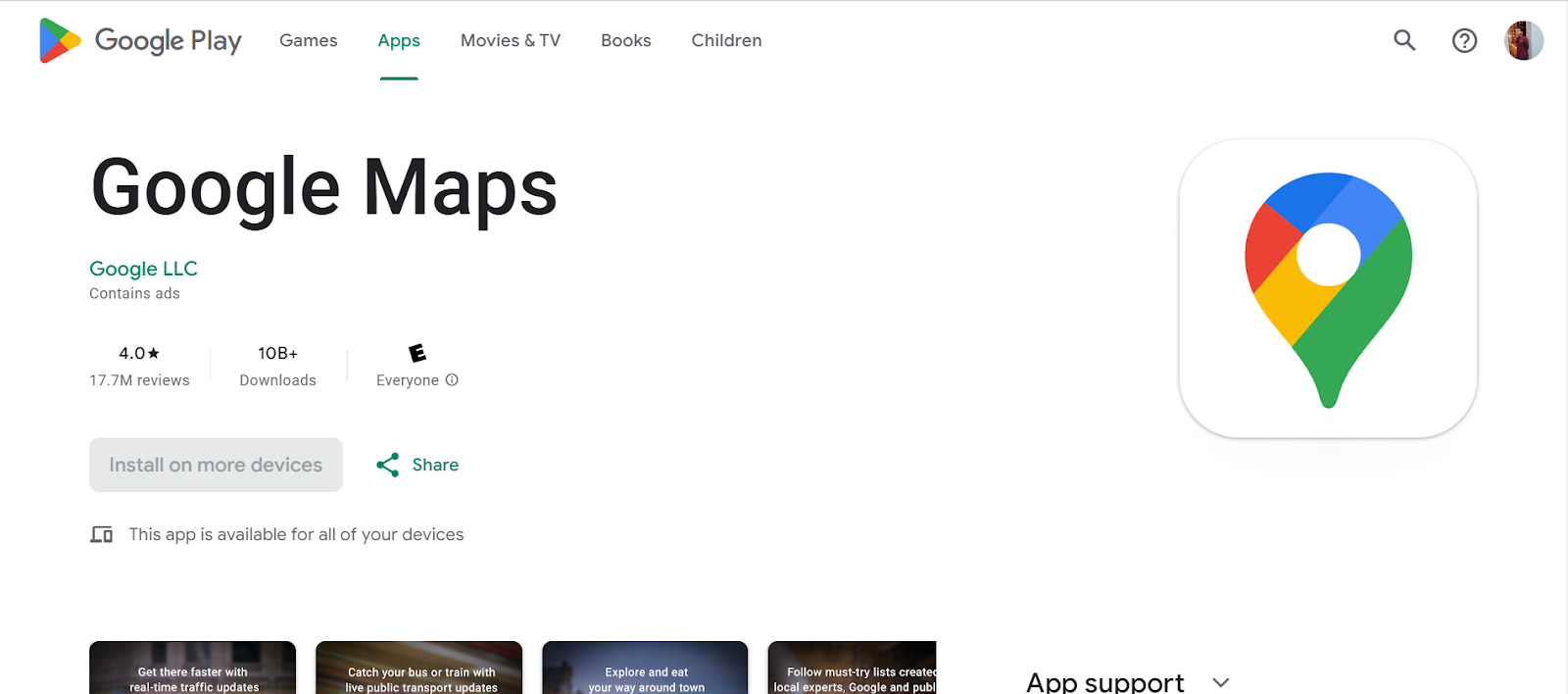The width and height of the screenshot is (1568, 694).
Task: Open the Books tab
Action: [x=626, y=40]
